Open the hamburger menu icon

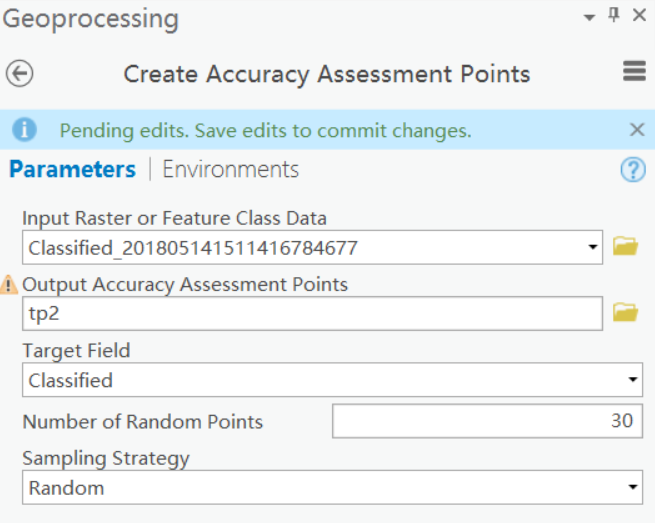coord(633,71)
